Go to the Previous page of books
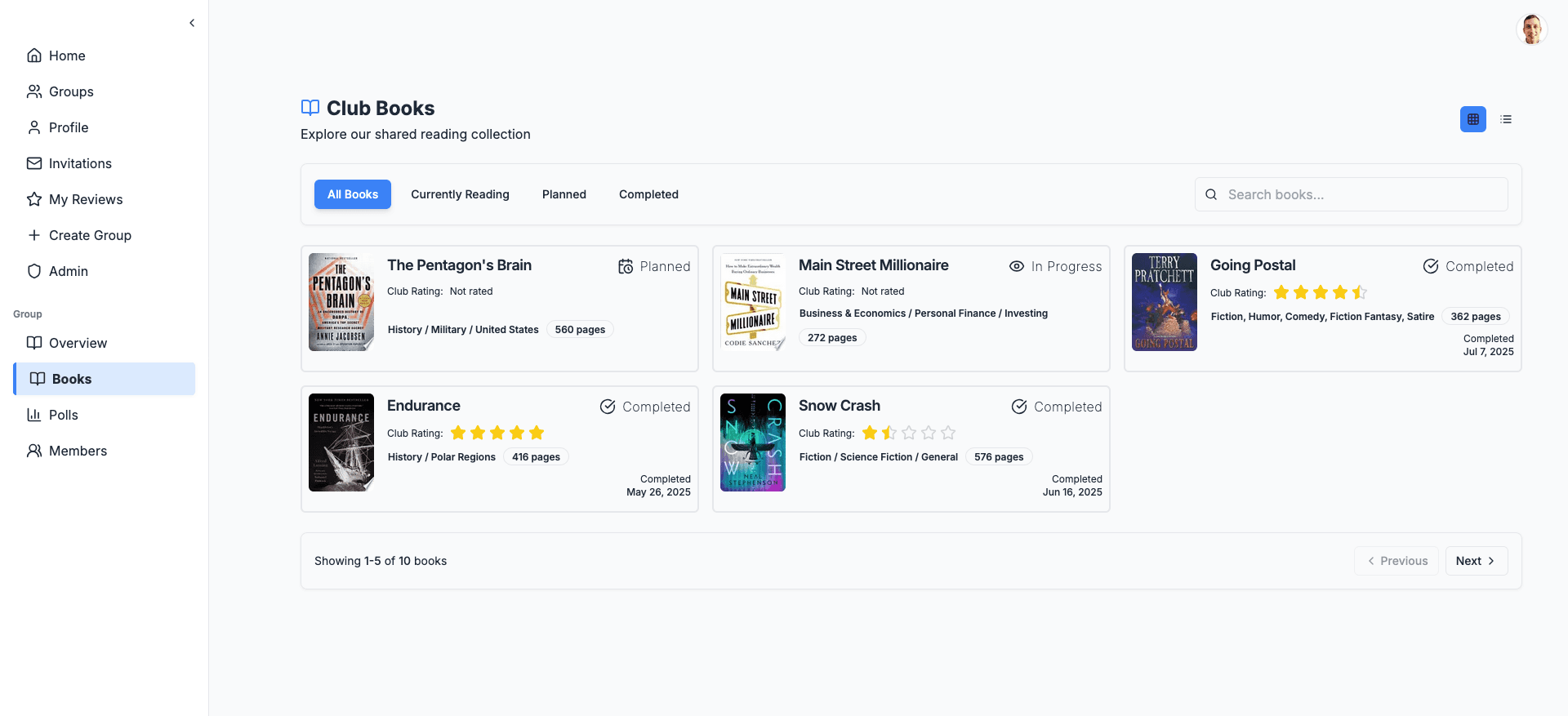The image size is (1568, 716). click(x=1396, y=561)
